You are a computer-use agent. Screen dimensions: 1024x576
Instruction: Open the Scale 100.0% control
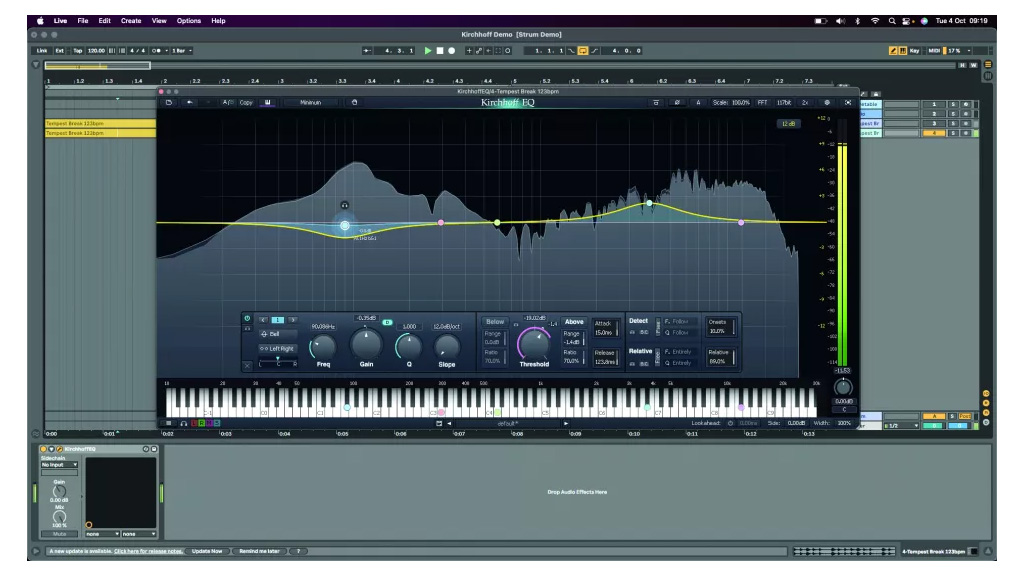click(731, 103)
